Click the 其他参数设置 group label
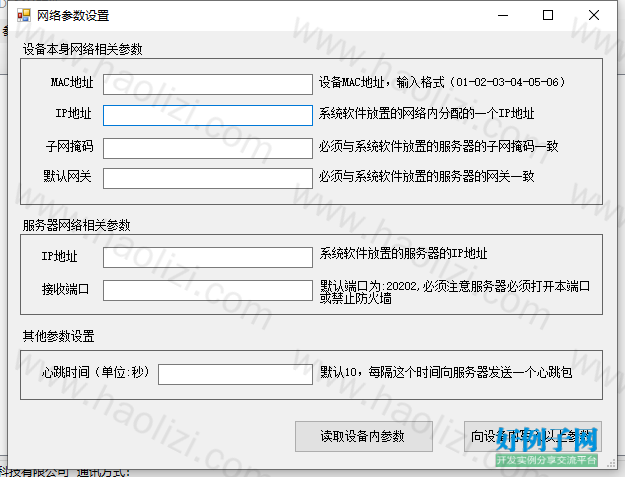 point(59,336)
